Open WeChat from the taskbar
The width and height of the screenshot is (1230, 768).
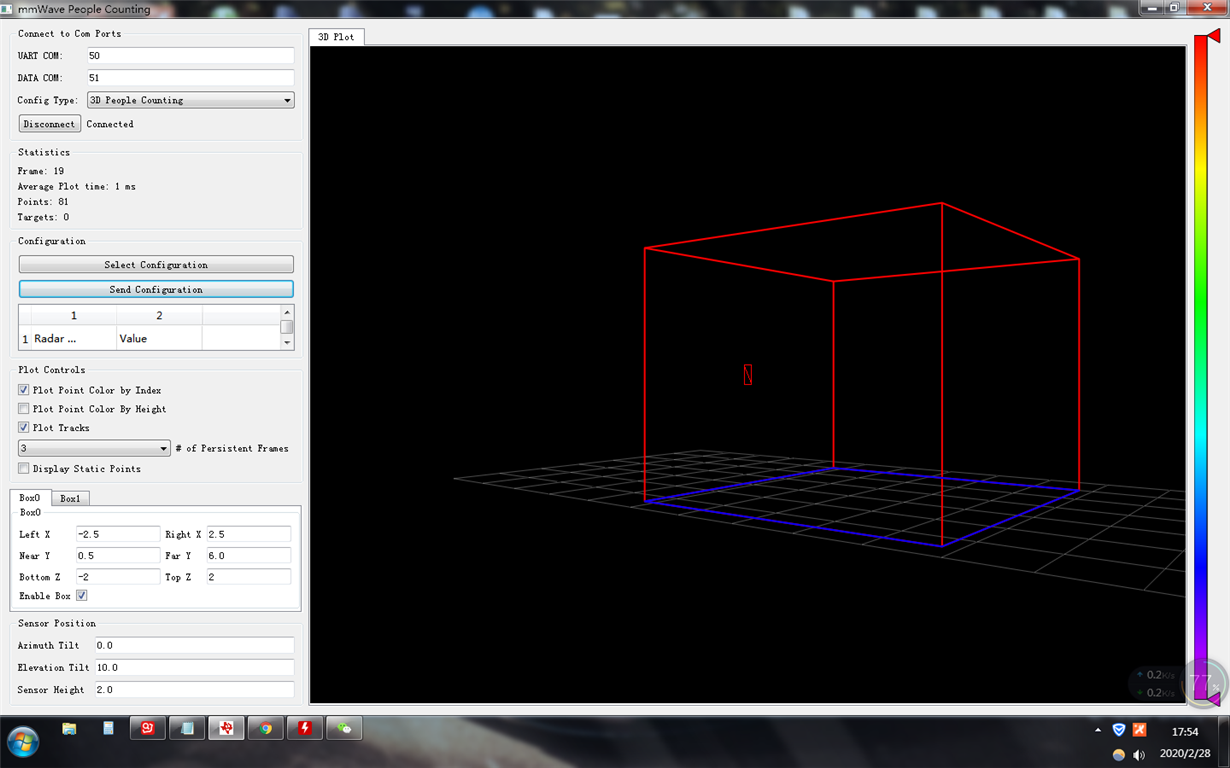(x=344, y=729)
